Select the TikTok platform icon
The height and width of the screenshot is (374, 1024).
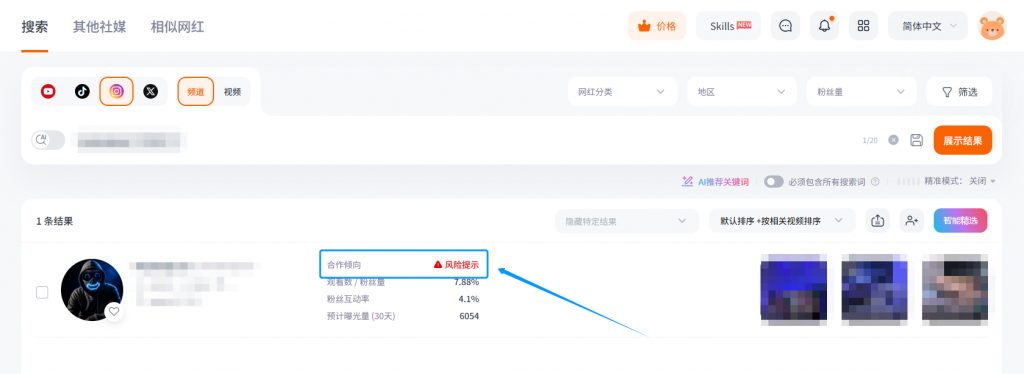(82, 91)
